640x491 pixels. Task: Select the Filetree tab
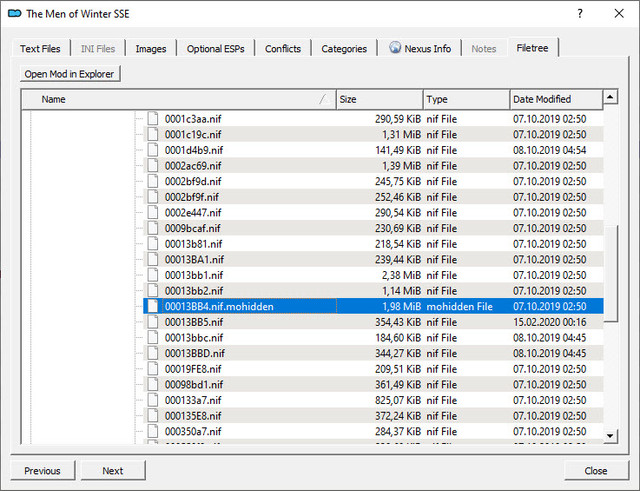click(532, 48)
